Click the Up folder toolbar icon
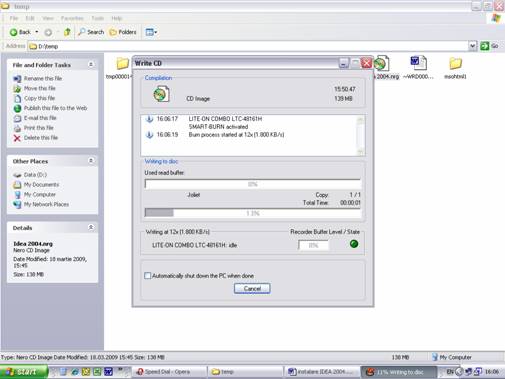This screenshot has width=505, height=379. pyautogui.click(x=67, y=32)
